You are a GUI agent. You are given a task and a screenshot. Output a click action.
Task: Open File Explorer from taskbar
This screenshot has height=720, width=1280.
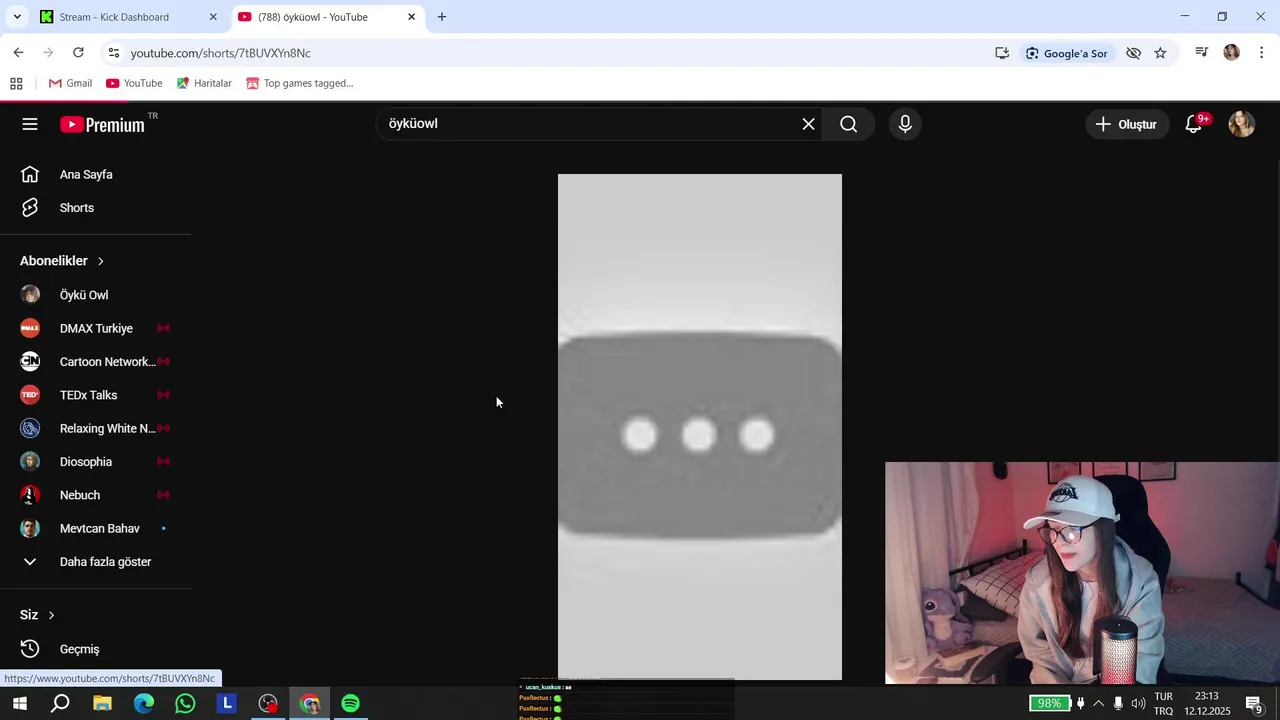[102, 704]
